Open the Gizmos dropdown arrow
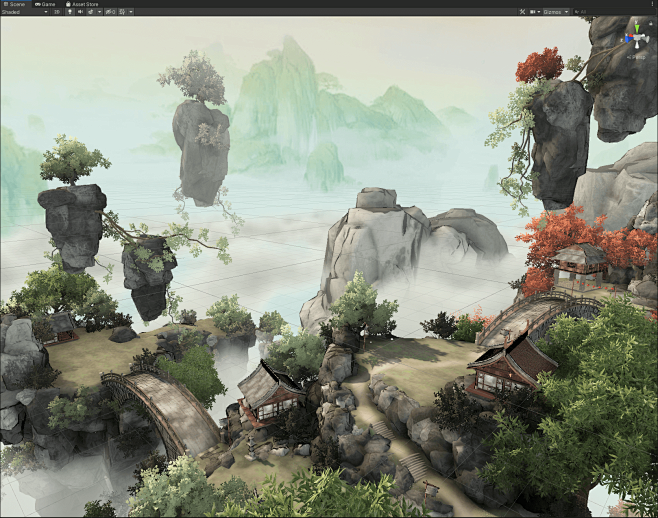 [x=567, y=12]
